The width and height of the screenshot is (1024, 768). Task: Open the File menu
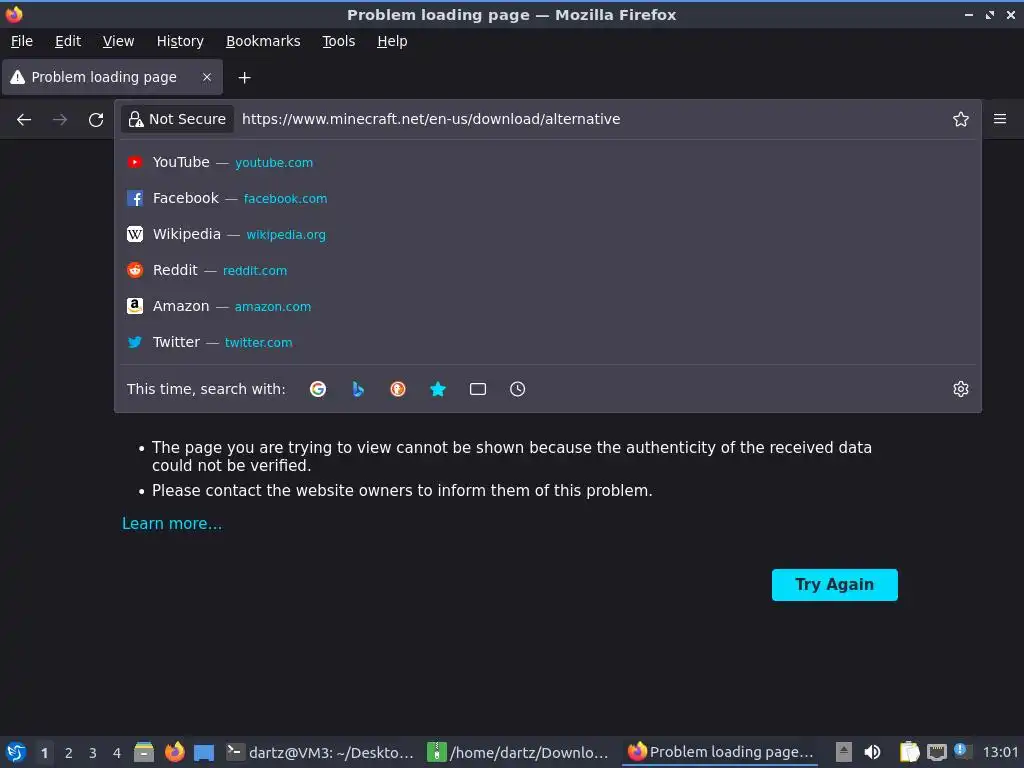click(x=22, y=41)
